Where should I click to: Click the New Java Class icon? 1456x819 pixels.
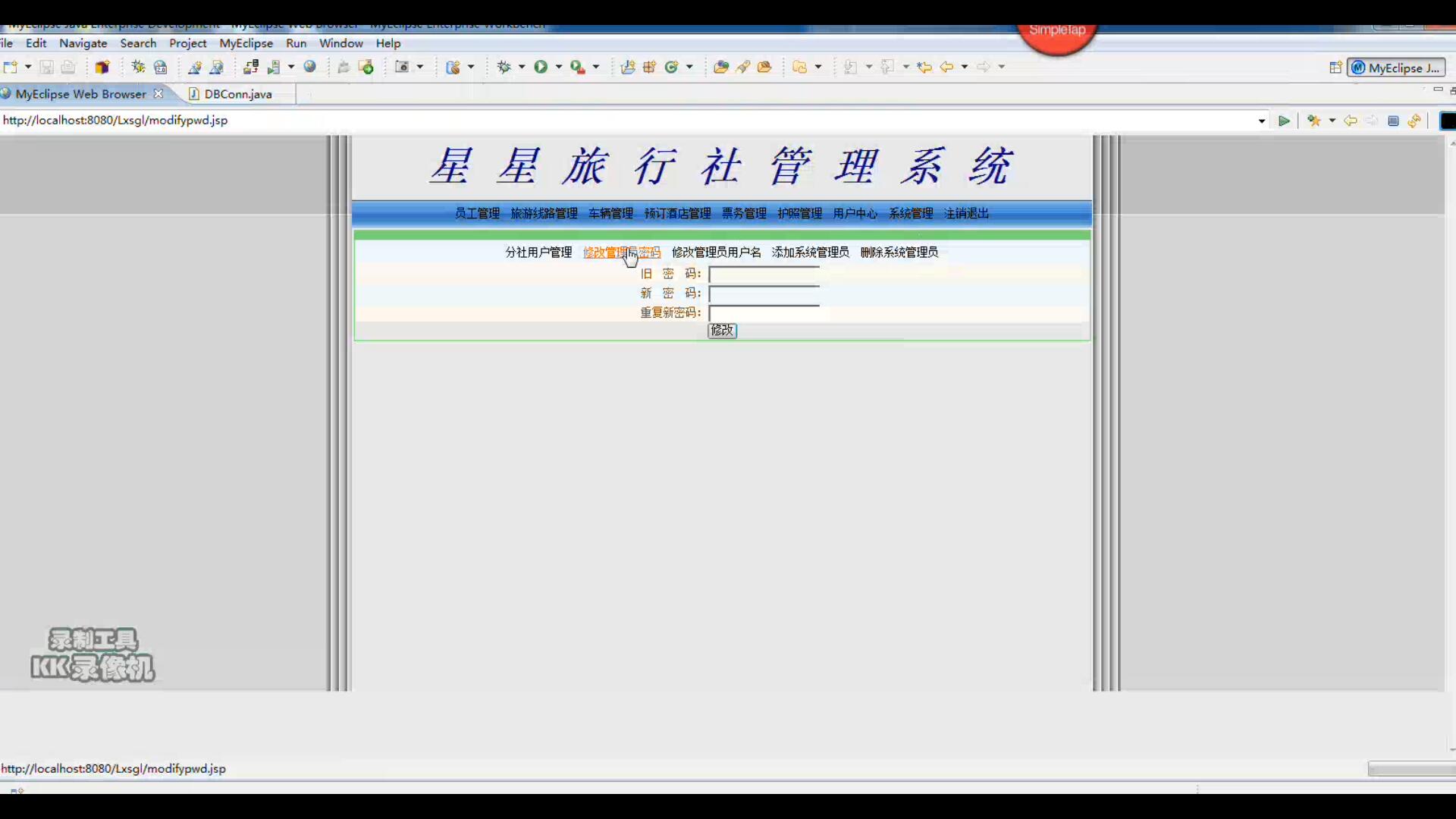pos(672,67)
